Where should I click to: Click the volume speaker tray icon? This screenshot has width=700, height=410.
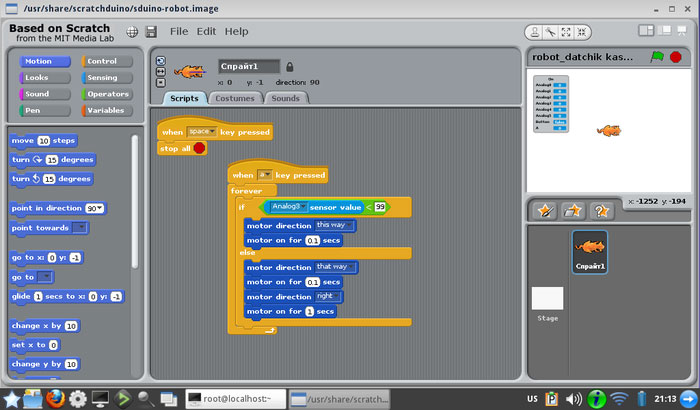pos(574,399)
